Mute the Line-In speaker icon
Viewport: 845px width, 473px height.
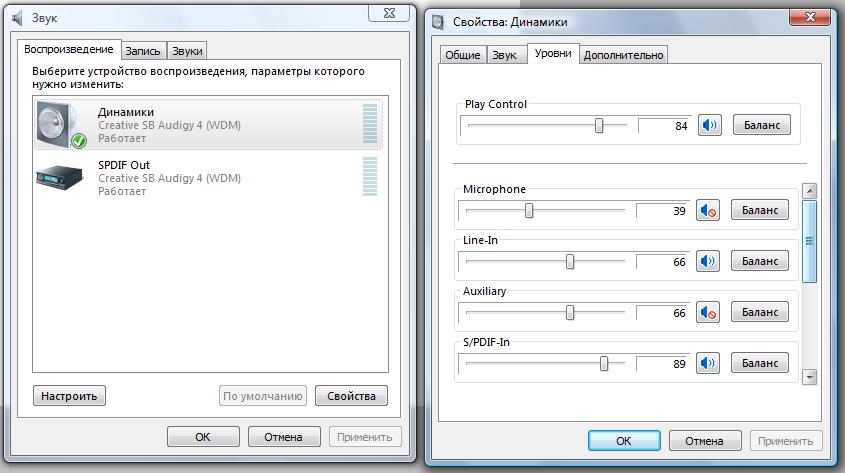(x=709, y=261)
